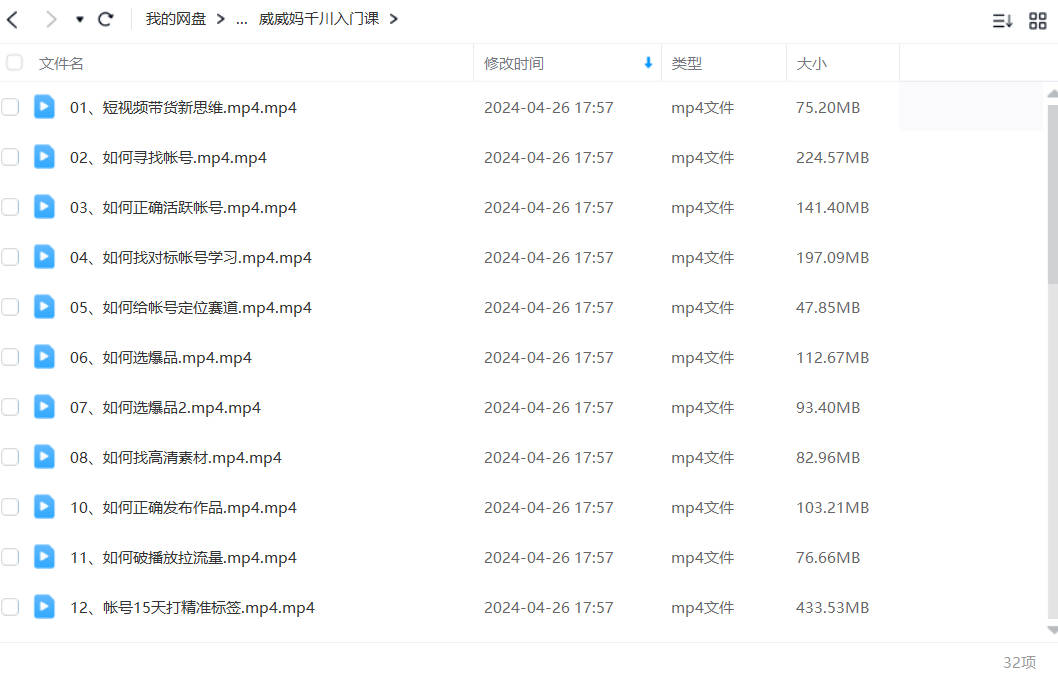Select file 07、如何选爆品2.mp4.mp4
This screenshot has width=1058, height=678.
coord(165,407)
